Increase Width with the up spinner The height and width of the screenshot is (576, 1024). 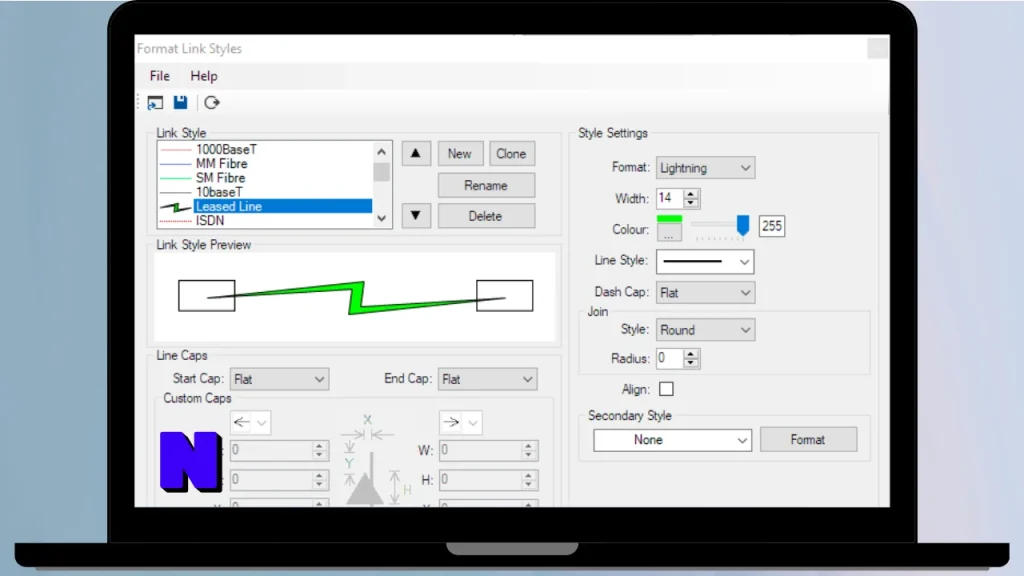pos(691,193)
